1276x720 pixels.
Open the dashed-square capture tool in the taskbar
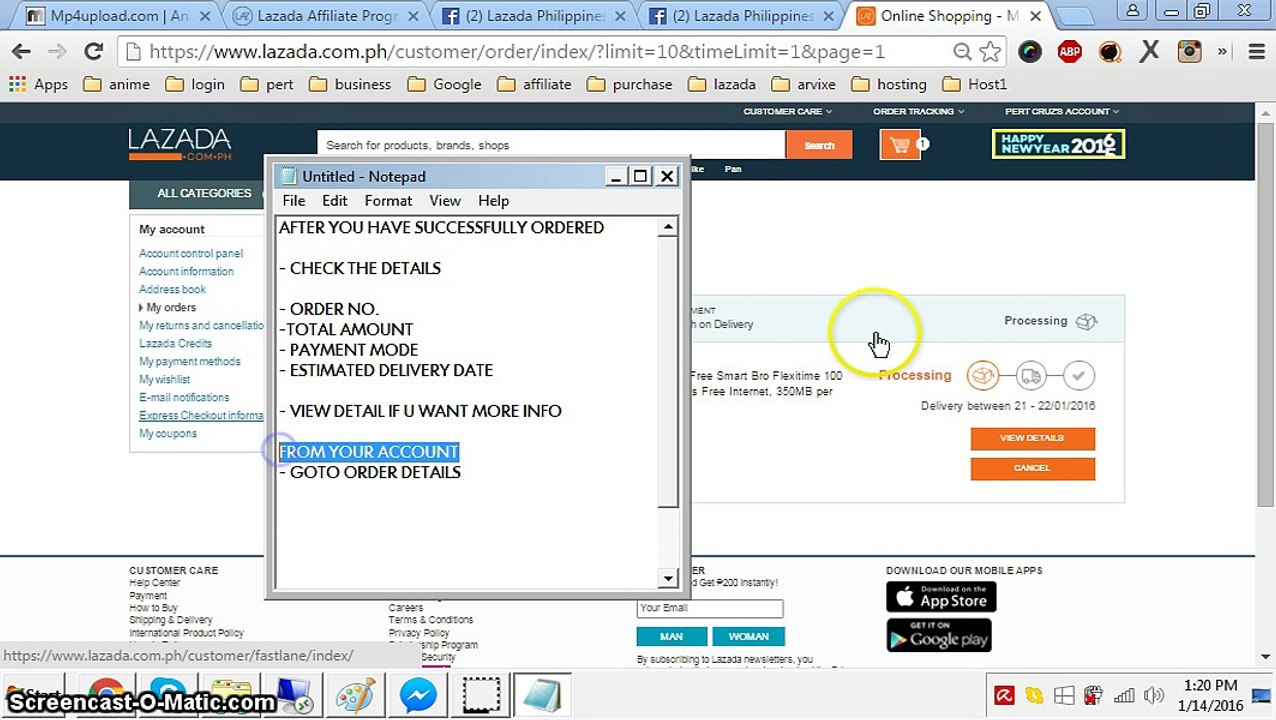(x=481, y=695)
